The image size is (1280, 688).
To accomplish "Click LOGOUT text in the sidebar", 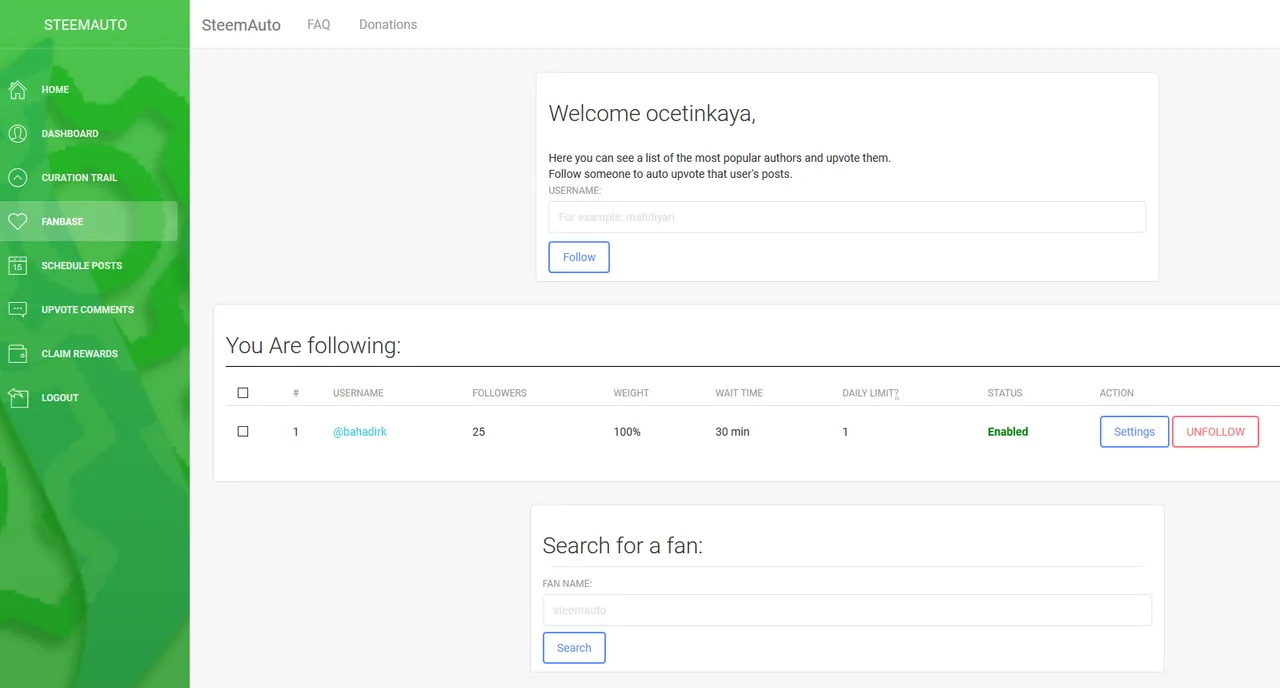I will 60,398.
